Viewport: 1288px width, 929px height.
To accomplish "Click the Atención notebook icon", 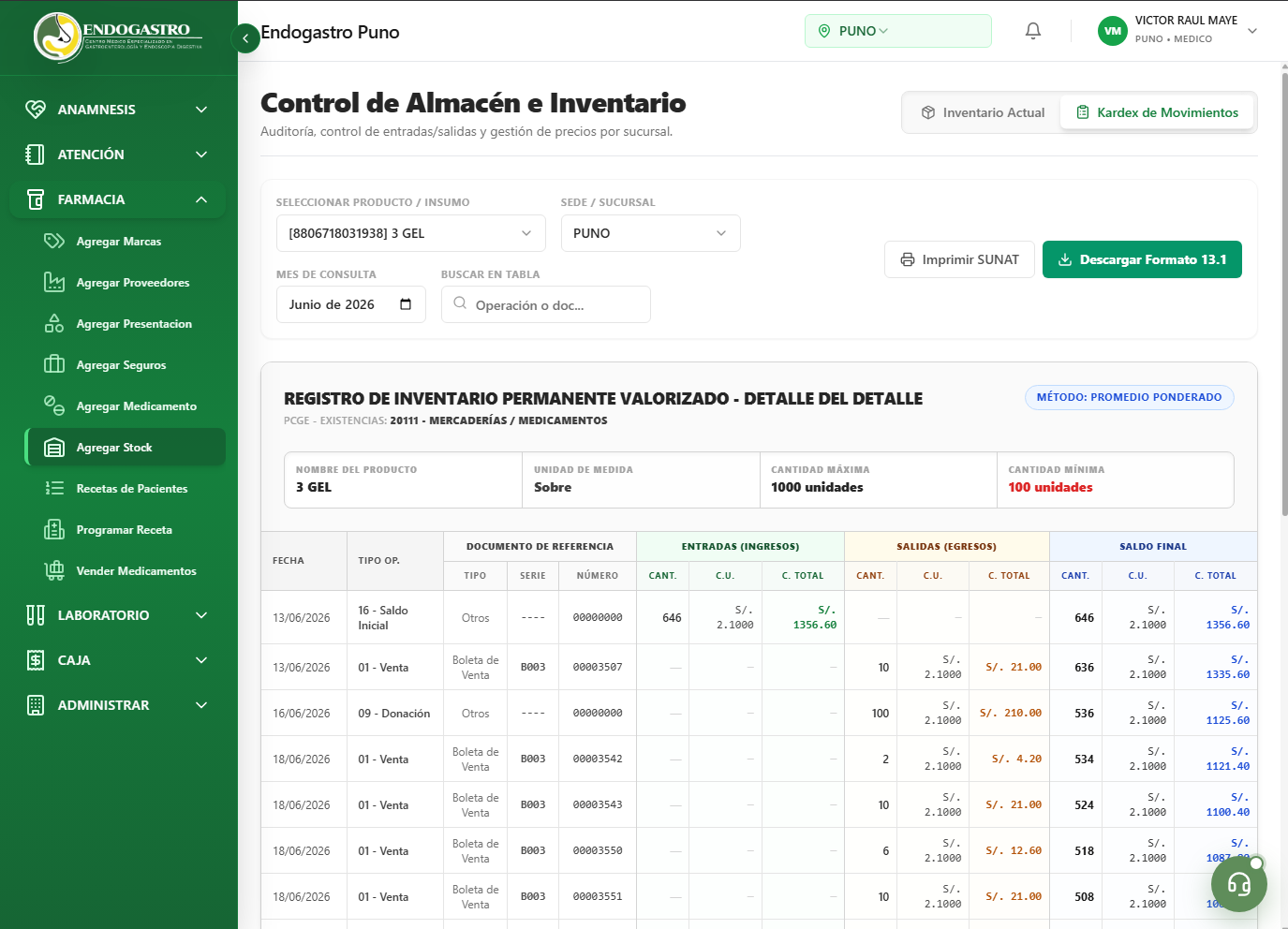I will coord(36,155).
